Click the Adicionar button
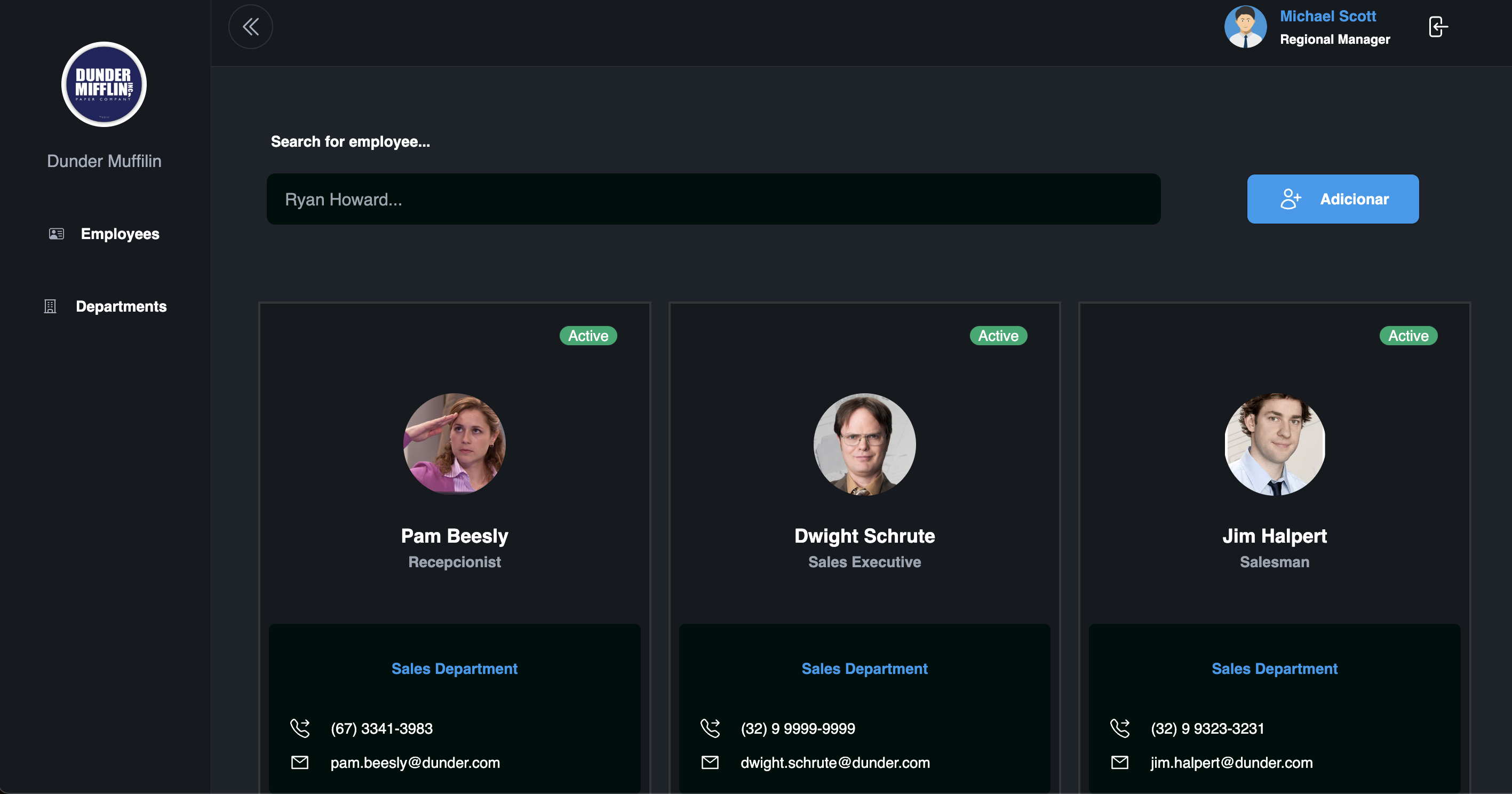 [1333, 199]
